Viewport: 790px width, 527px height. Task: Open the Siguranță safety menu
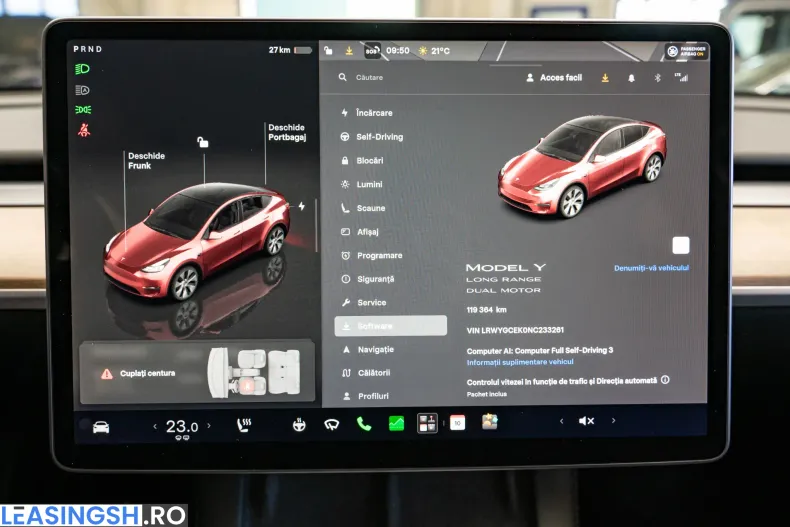[x=368, y=279]
